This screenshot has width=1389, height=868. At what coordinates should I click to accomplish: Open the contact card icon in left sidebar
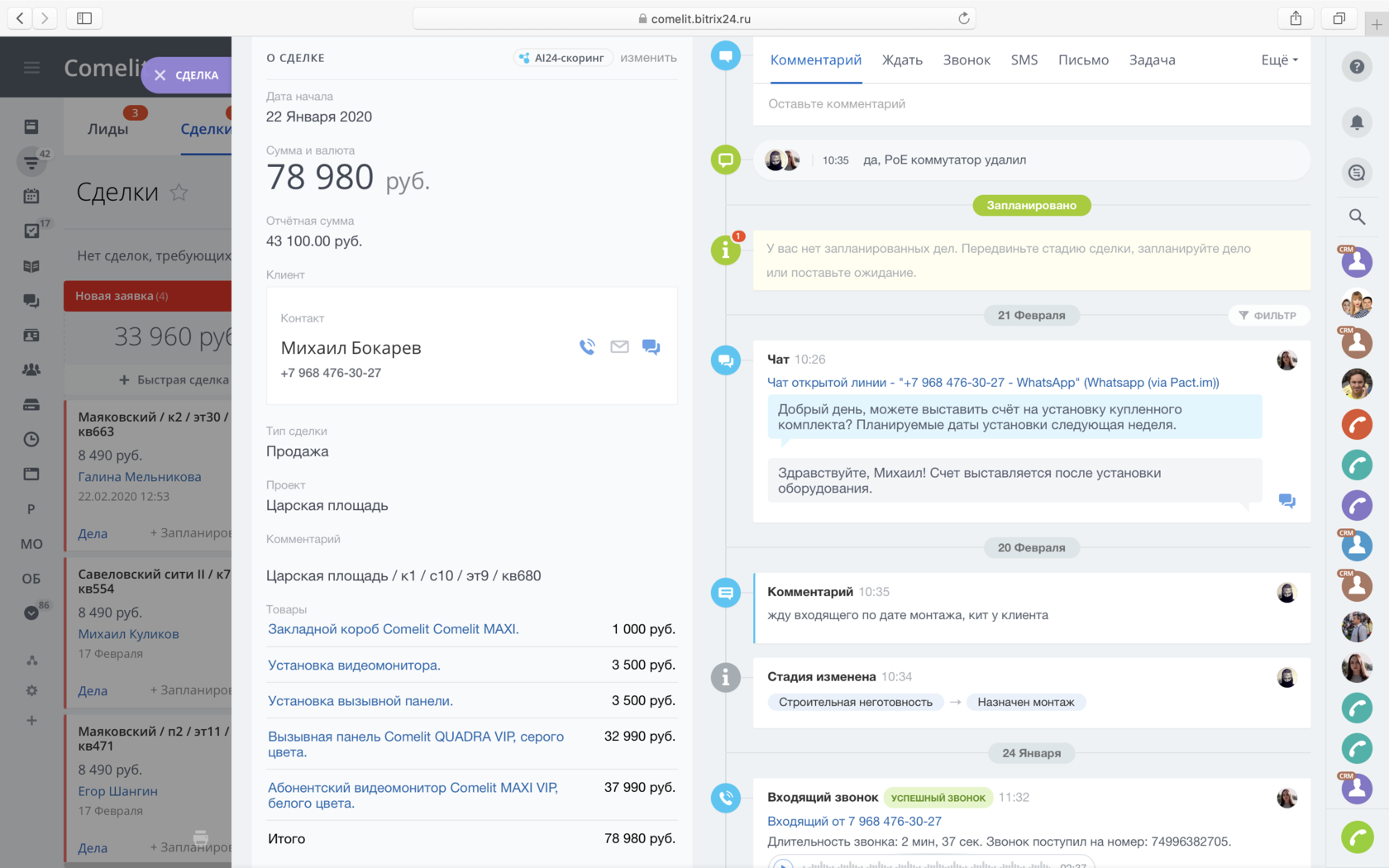click(x=31, y=336)
